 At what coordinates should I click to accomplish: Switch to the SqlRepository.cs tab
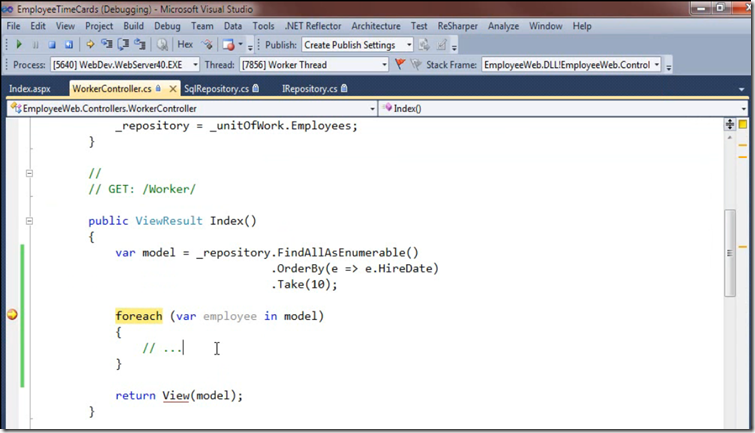coord(221,89)
